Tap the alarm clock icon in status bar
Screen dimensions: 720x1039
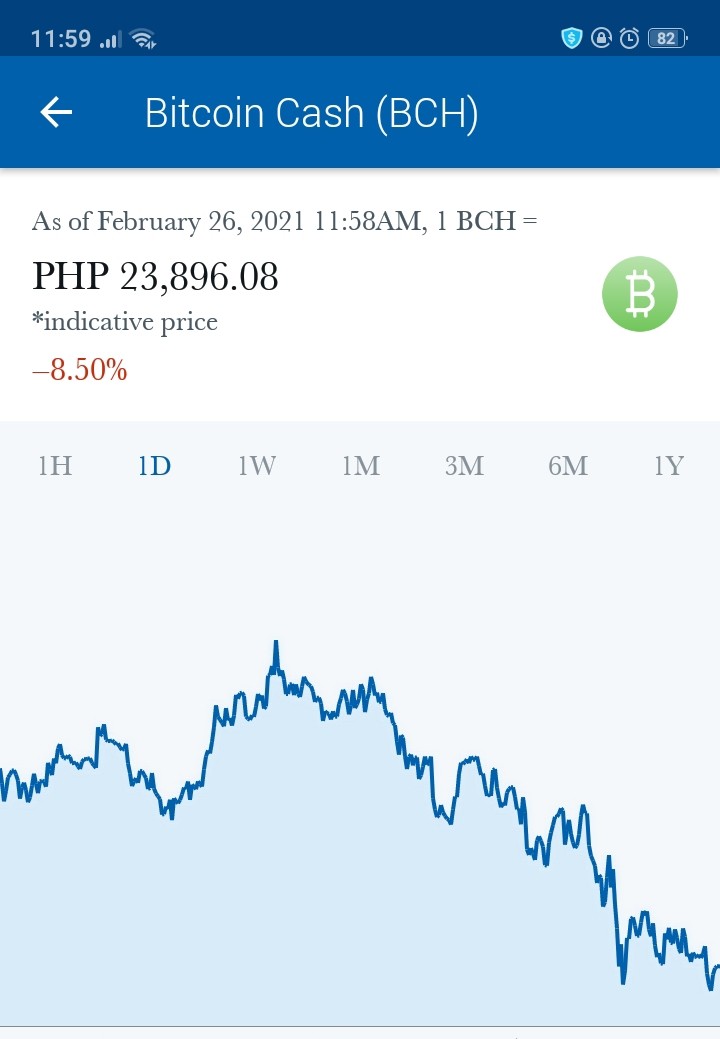pyautogui.click(x=629, y=38)
